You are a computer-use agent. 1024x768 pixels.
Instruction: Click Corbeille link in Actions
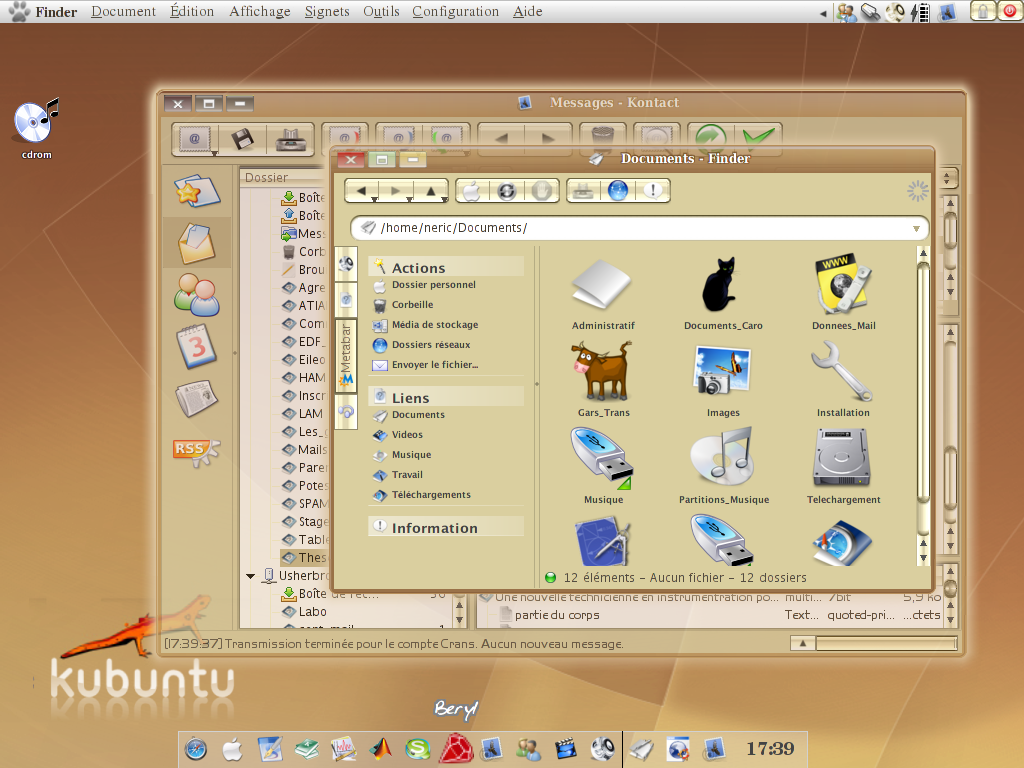(x=413, y=305)
